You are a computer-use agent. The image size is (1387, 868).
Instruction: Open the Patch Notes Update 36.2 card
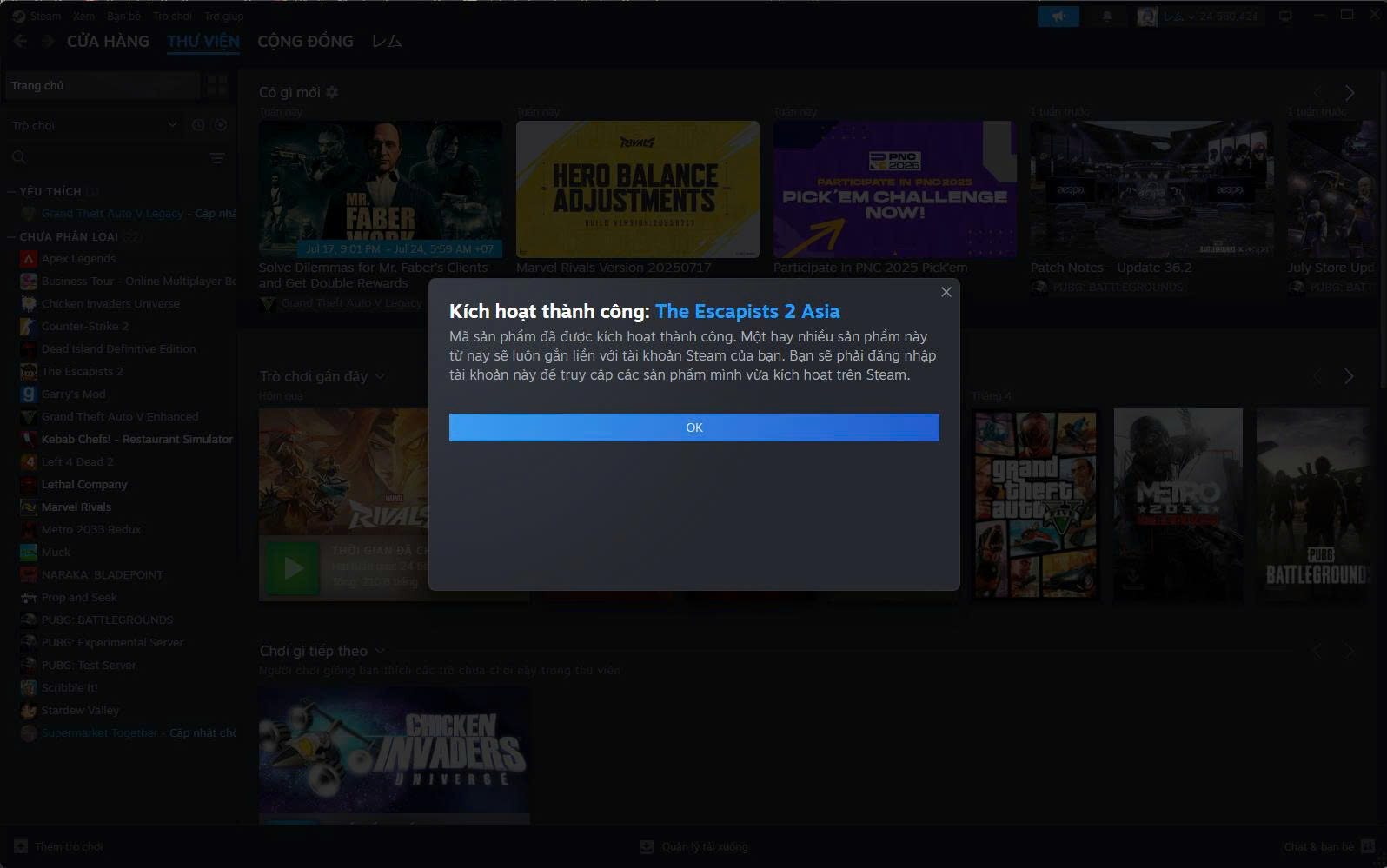click(1152, 189)
